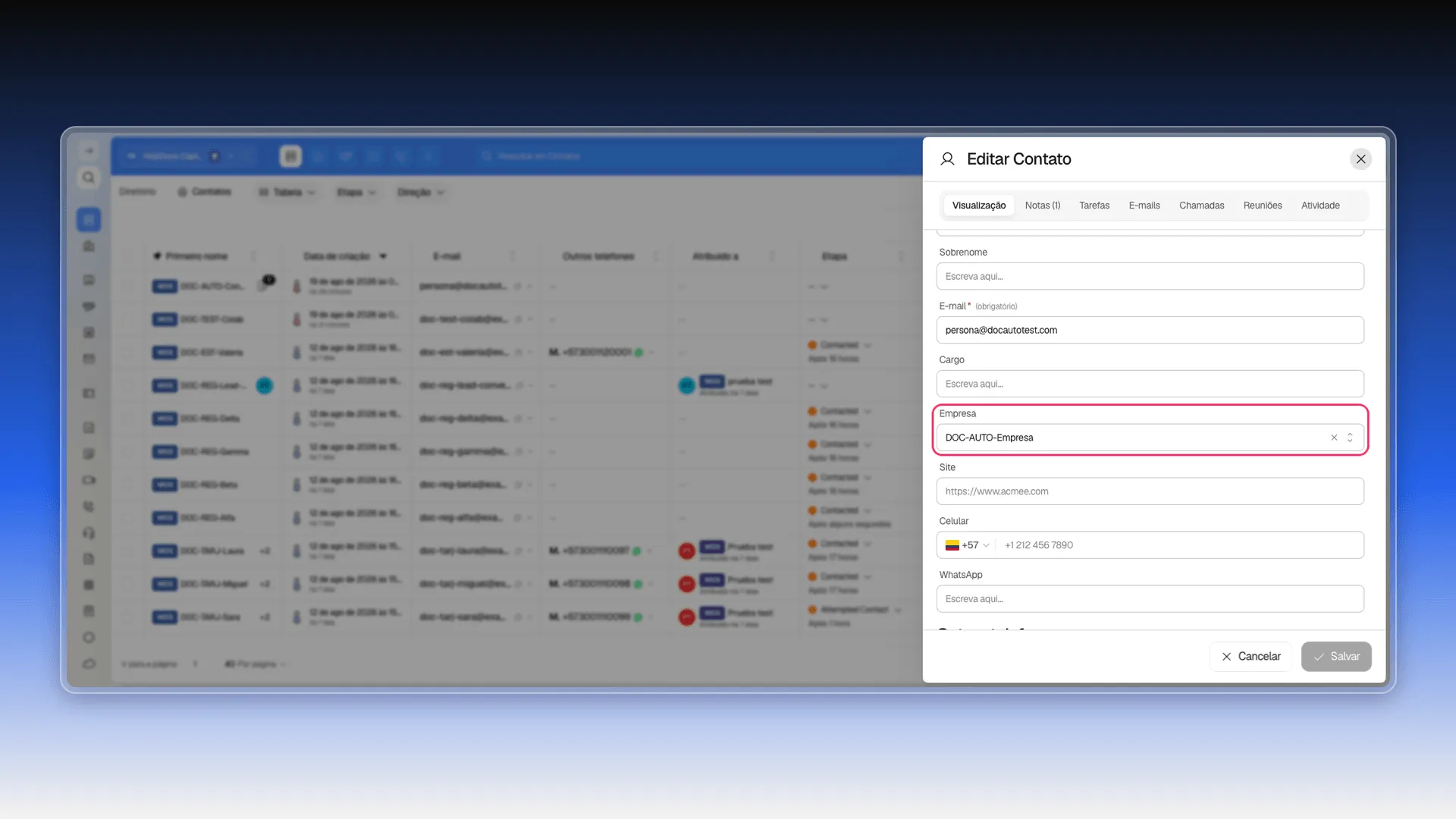
Task: Click the Celular phone number field
Action: (1179, 545)
